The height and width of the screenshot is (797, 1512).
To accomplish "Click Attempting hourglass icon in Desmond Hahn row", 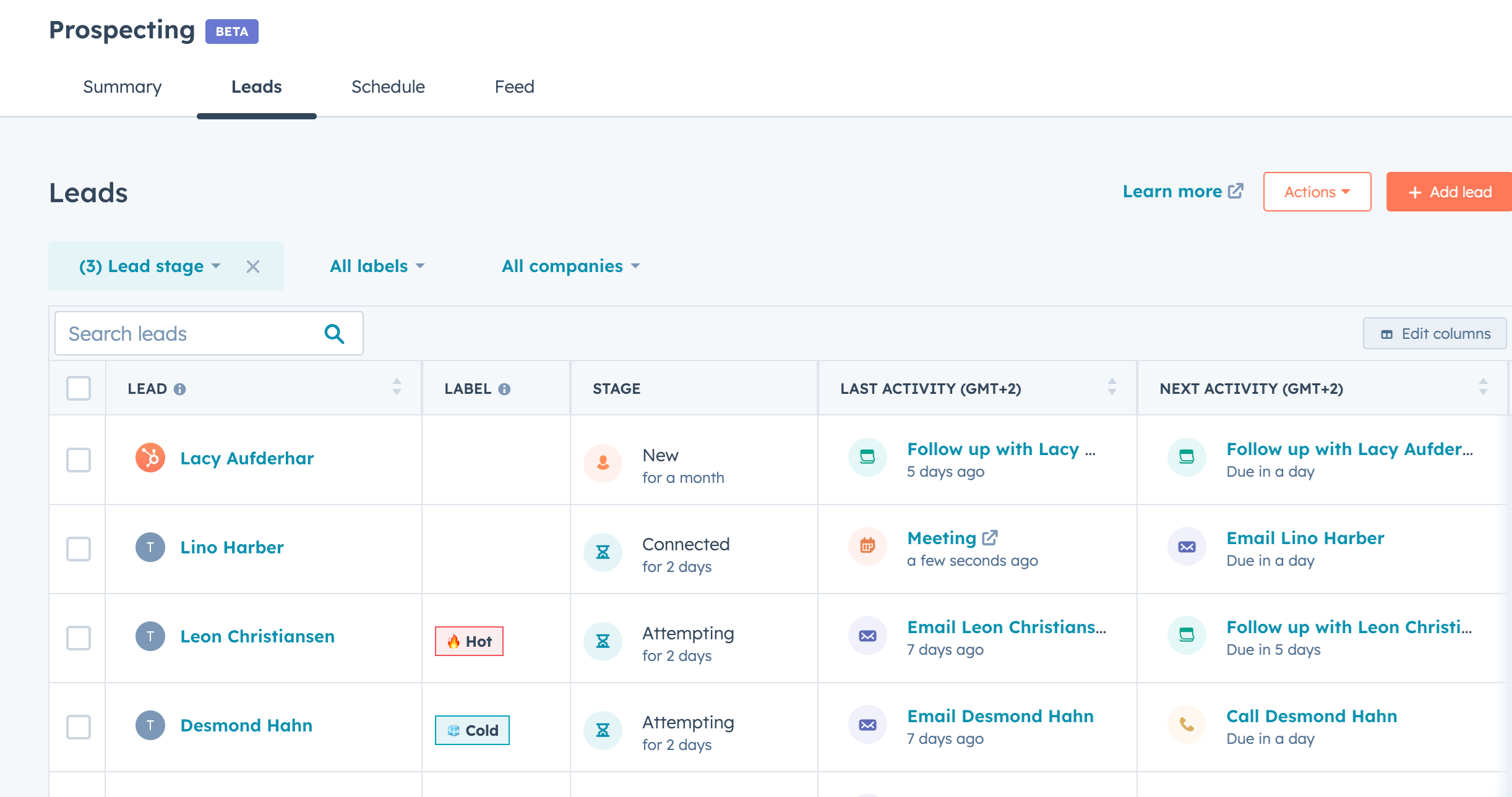I will click(x=603, y=730).
